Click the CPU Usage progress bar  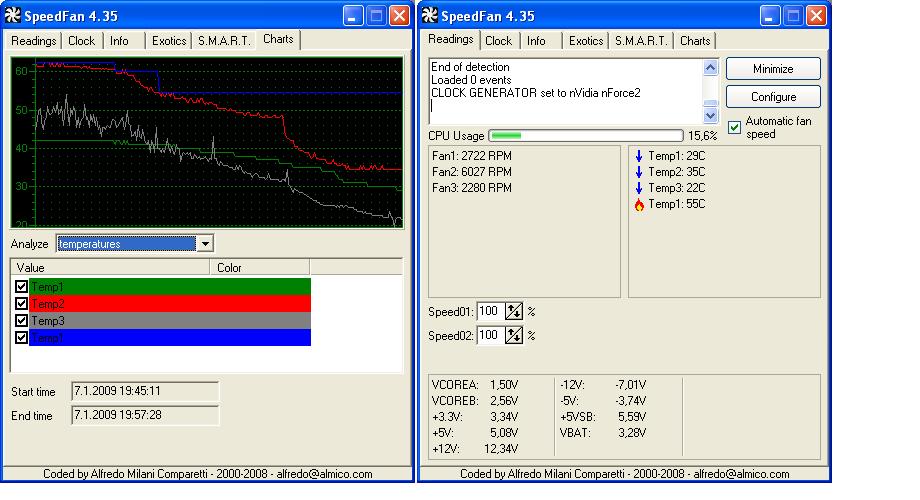click(586, 136)
